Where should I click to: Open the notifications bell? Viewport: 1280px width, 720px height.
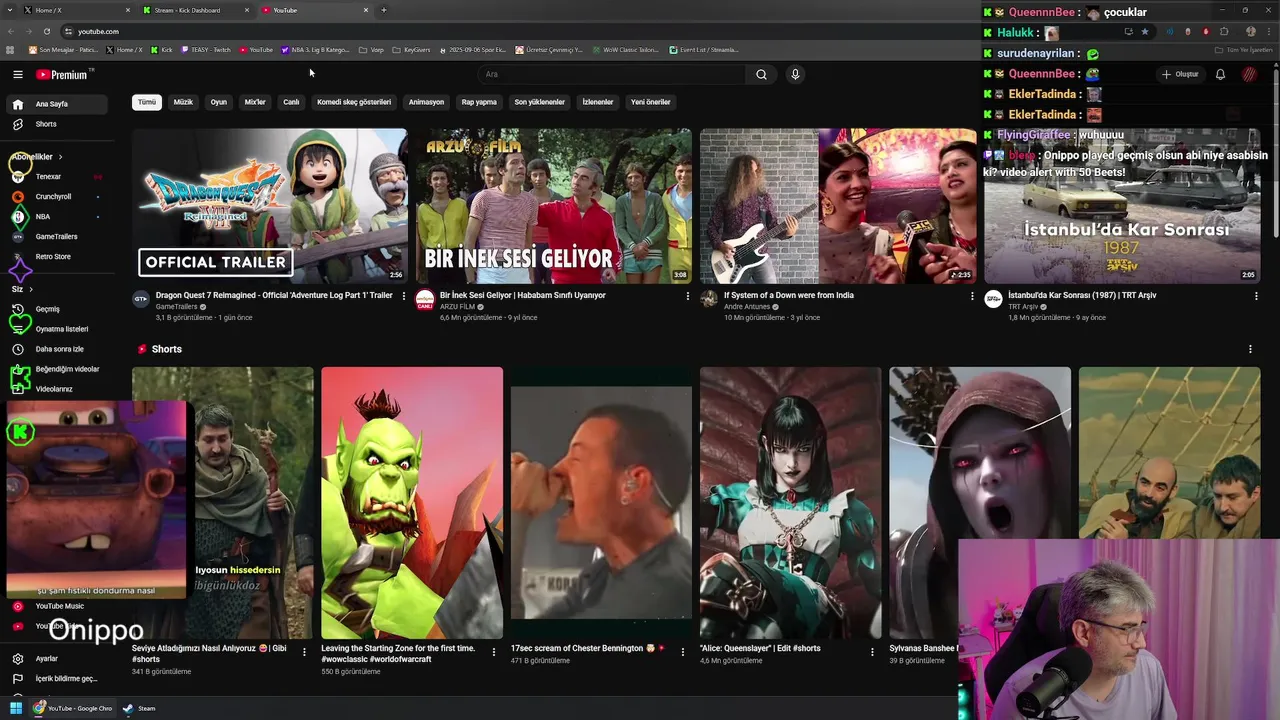pyautogui.click(x=1220, y=74)
